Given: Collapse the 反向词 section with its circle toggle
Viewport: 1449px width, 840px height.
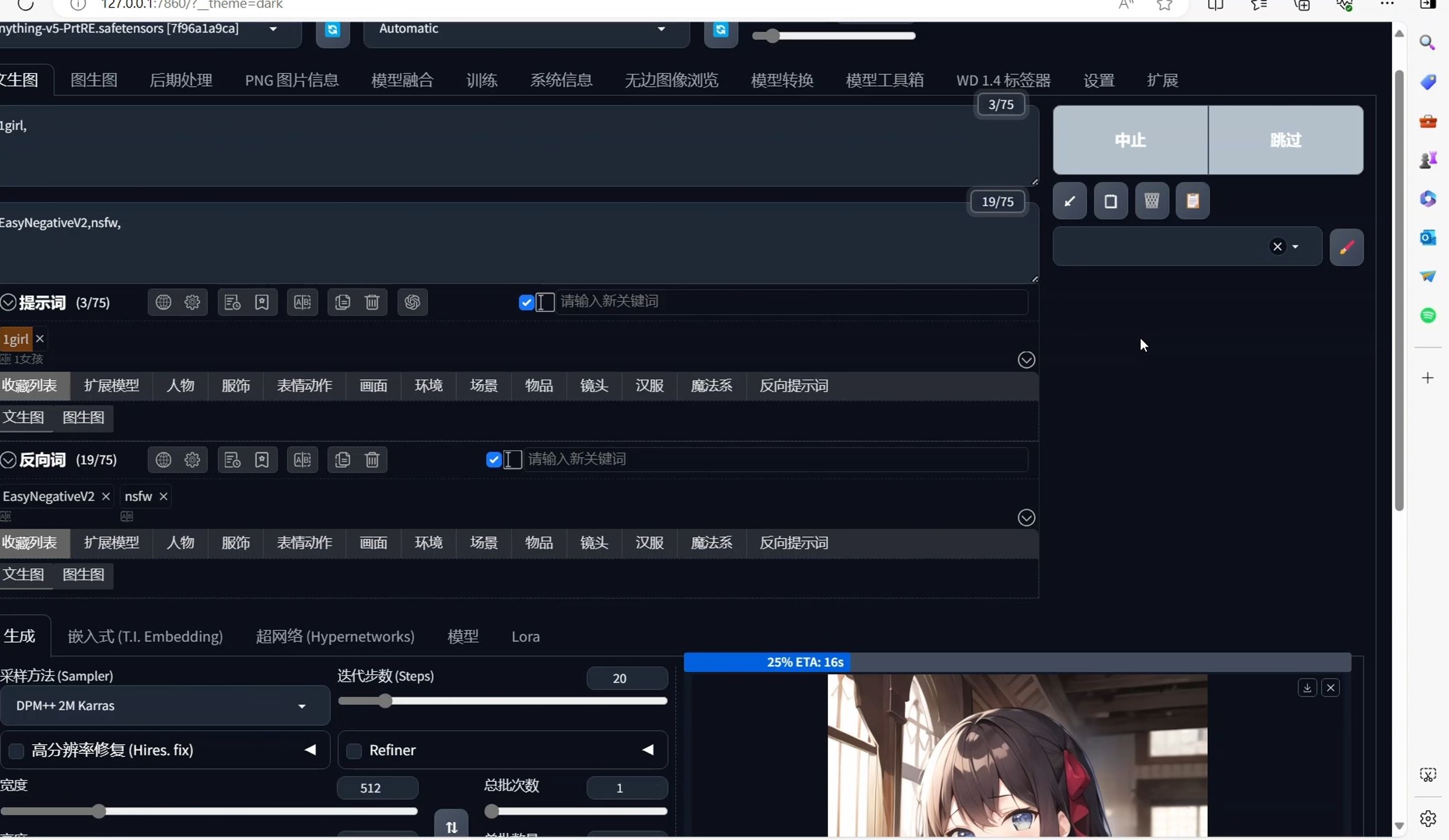Looking at the screenshot, I should click(8, 460).
